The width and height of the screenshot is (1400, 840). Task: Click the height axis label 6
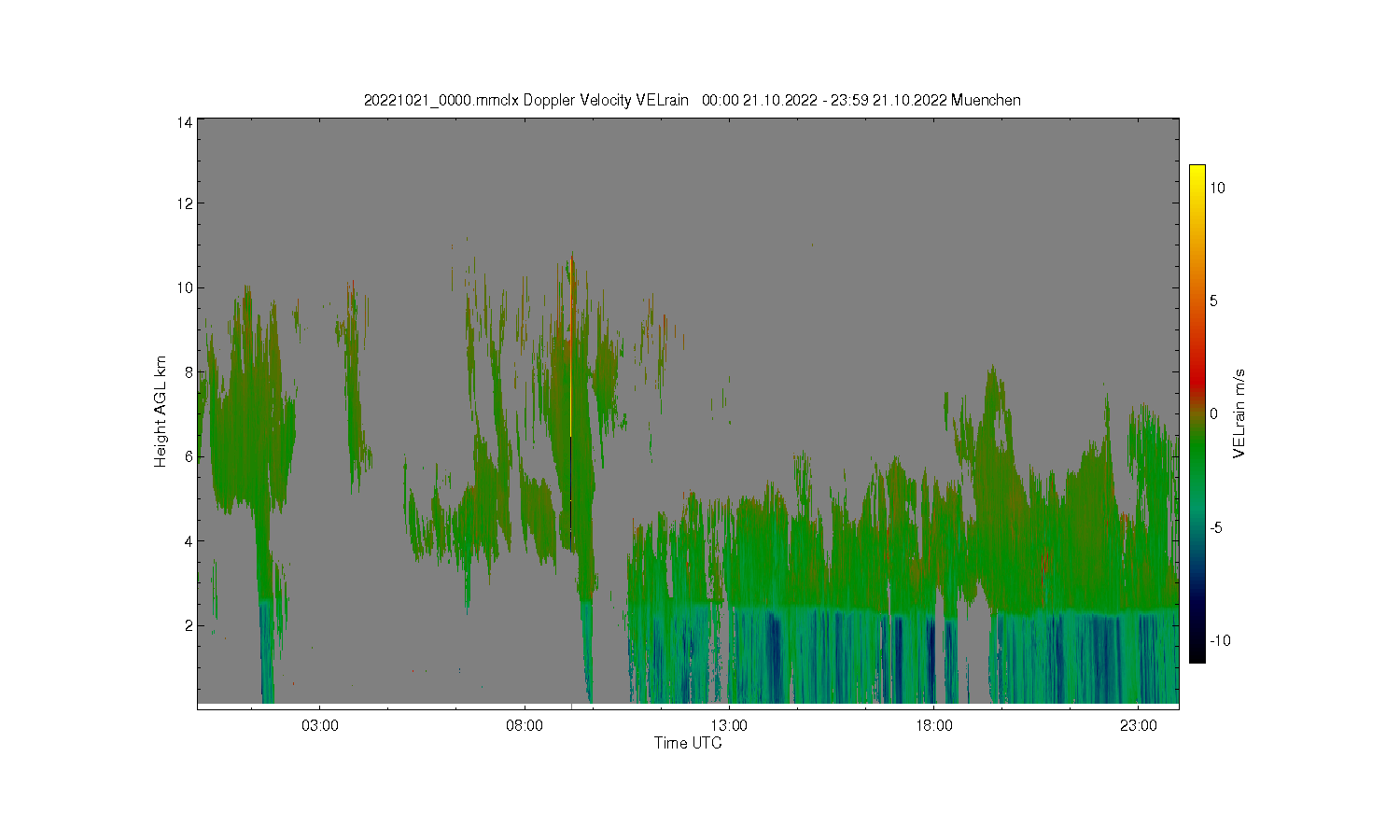pyautogui.click(x=189, y=456)
